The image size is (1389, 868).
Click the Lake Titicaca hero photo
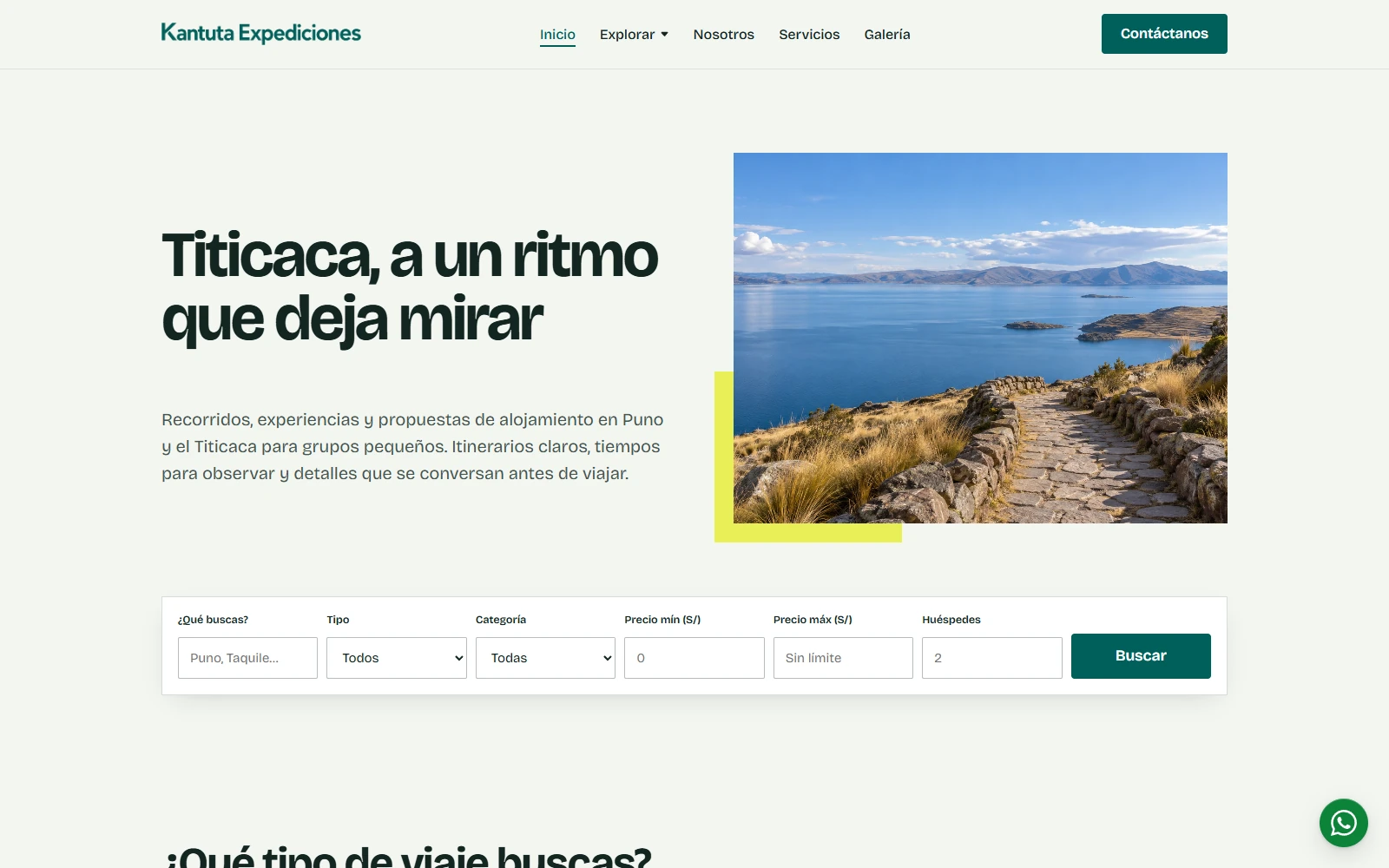pyautogui.click(x=980, y=338)
